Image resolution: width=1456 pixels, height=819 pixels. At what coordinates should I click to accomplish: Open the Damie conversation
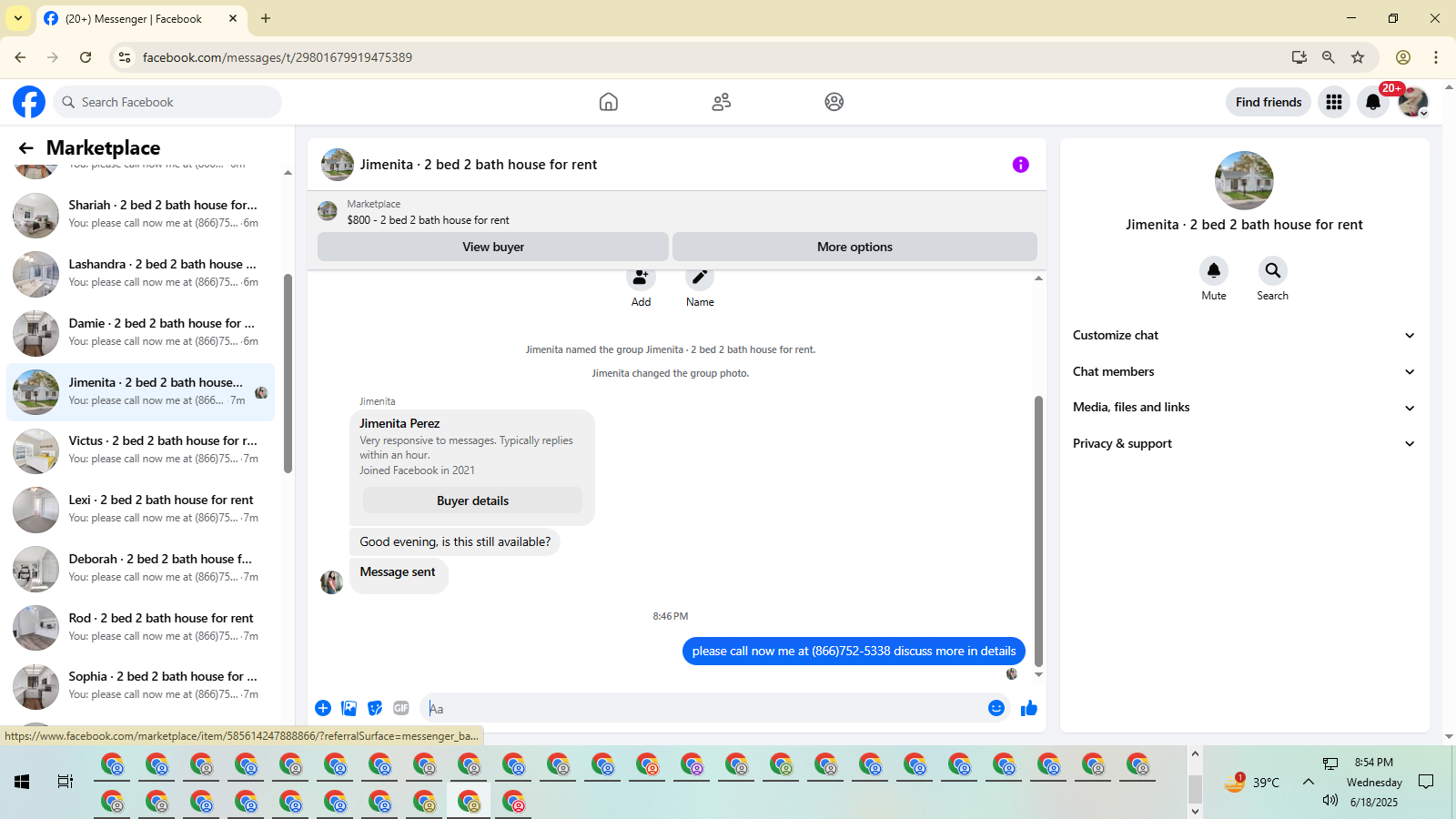141,334
